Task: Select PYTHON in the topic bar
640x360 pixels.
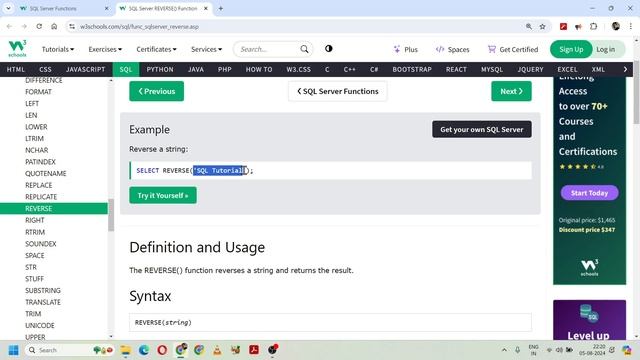Action: click(160, 69)
